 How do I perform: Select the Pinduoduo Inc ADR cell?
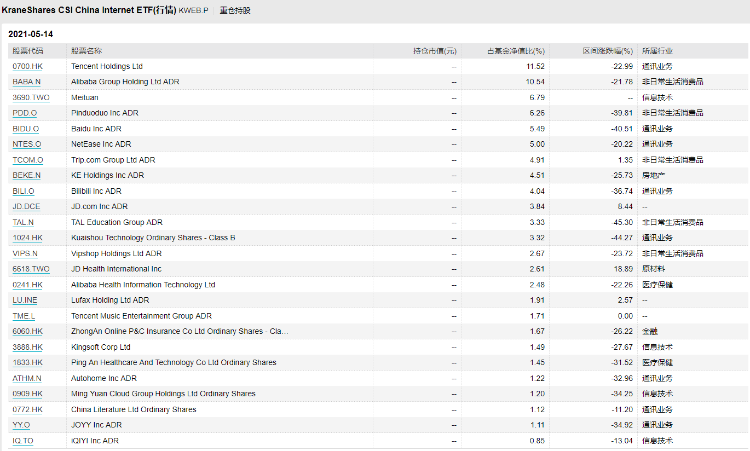click(105, 113)
